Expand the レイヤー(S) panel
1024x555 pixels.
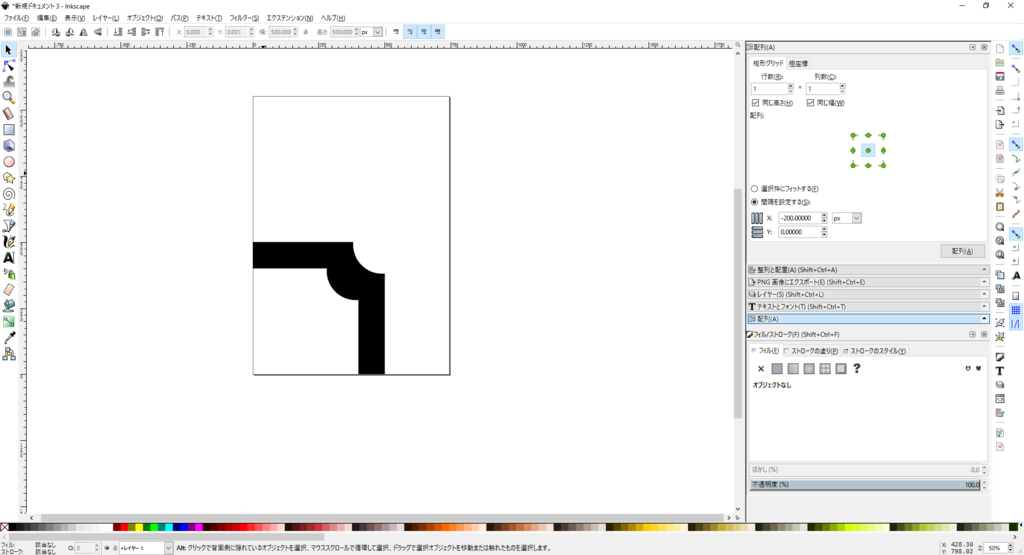pos(867,294)
